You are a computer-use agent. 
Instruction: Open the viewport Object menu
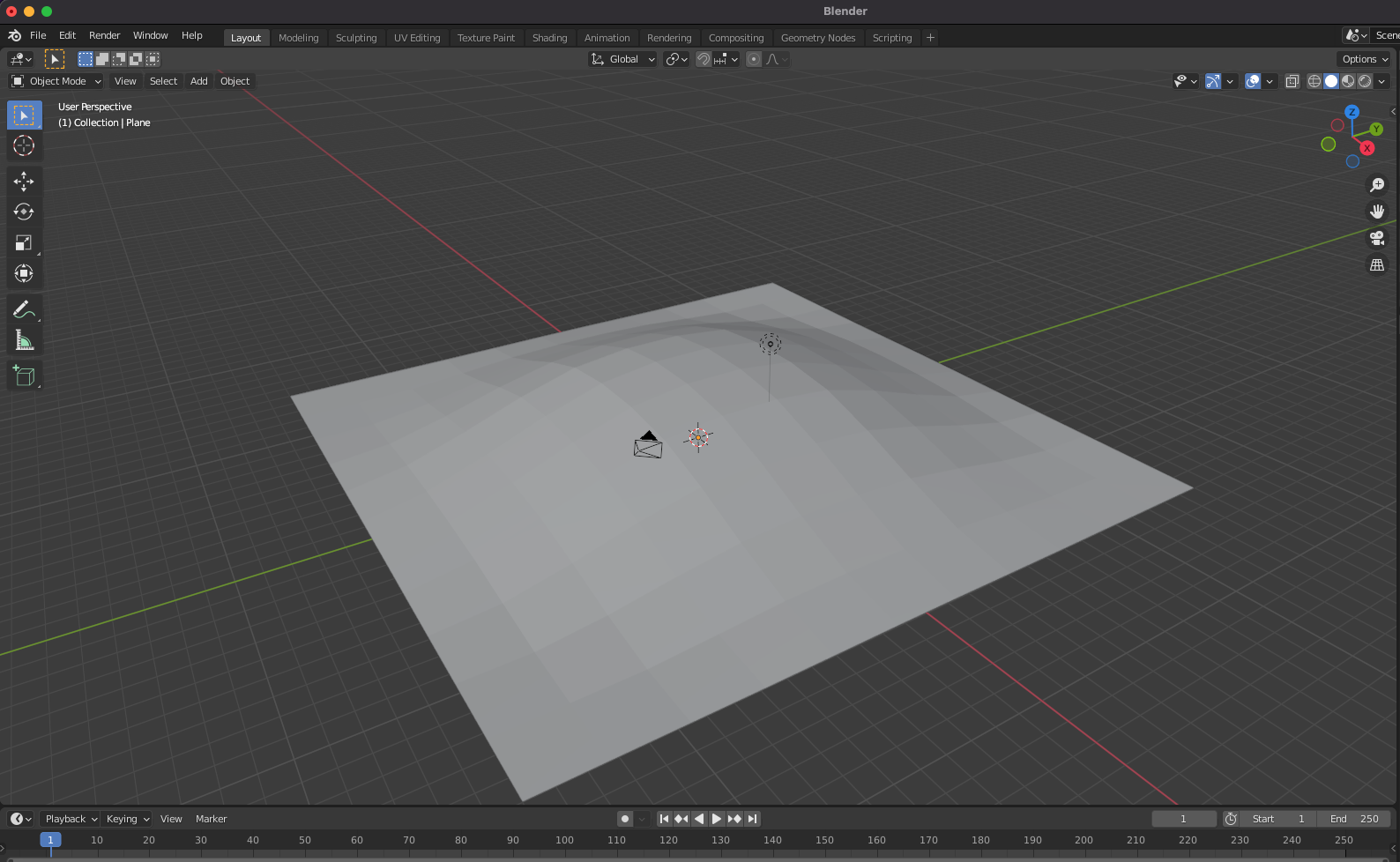(235, 81)
